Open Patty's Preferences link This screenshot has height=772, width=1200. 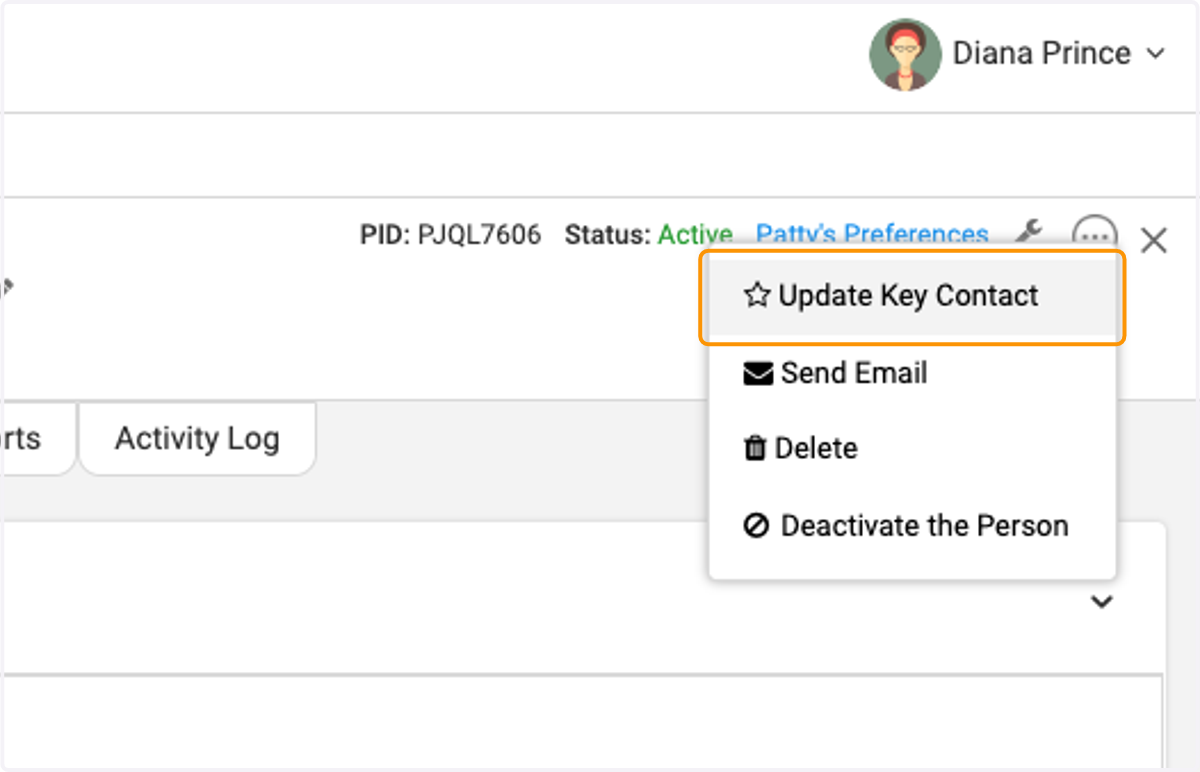click(872, 234)
